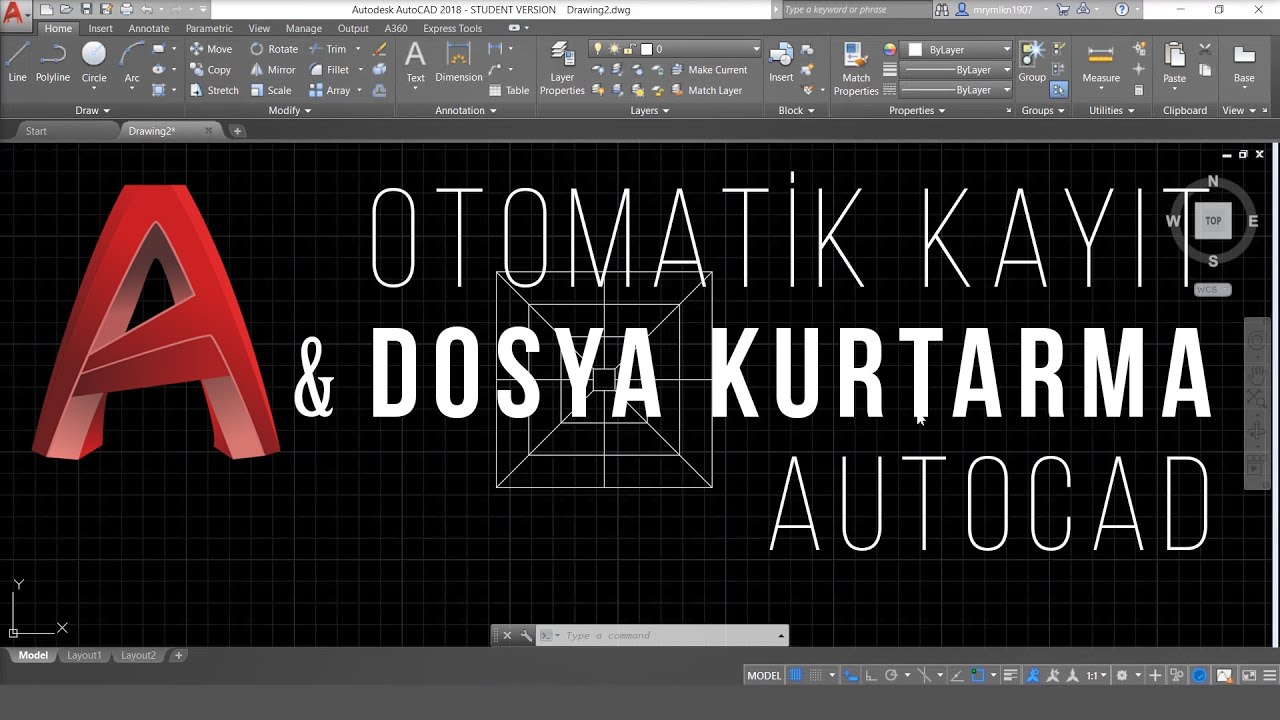Open the Annotate ribbon tab
This screenshot has width=1280, height=720.
coord(149,29)
